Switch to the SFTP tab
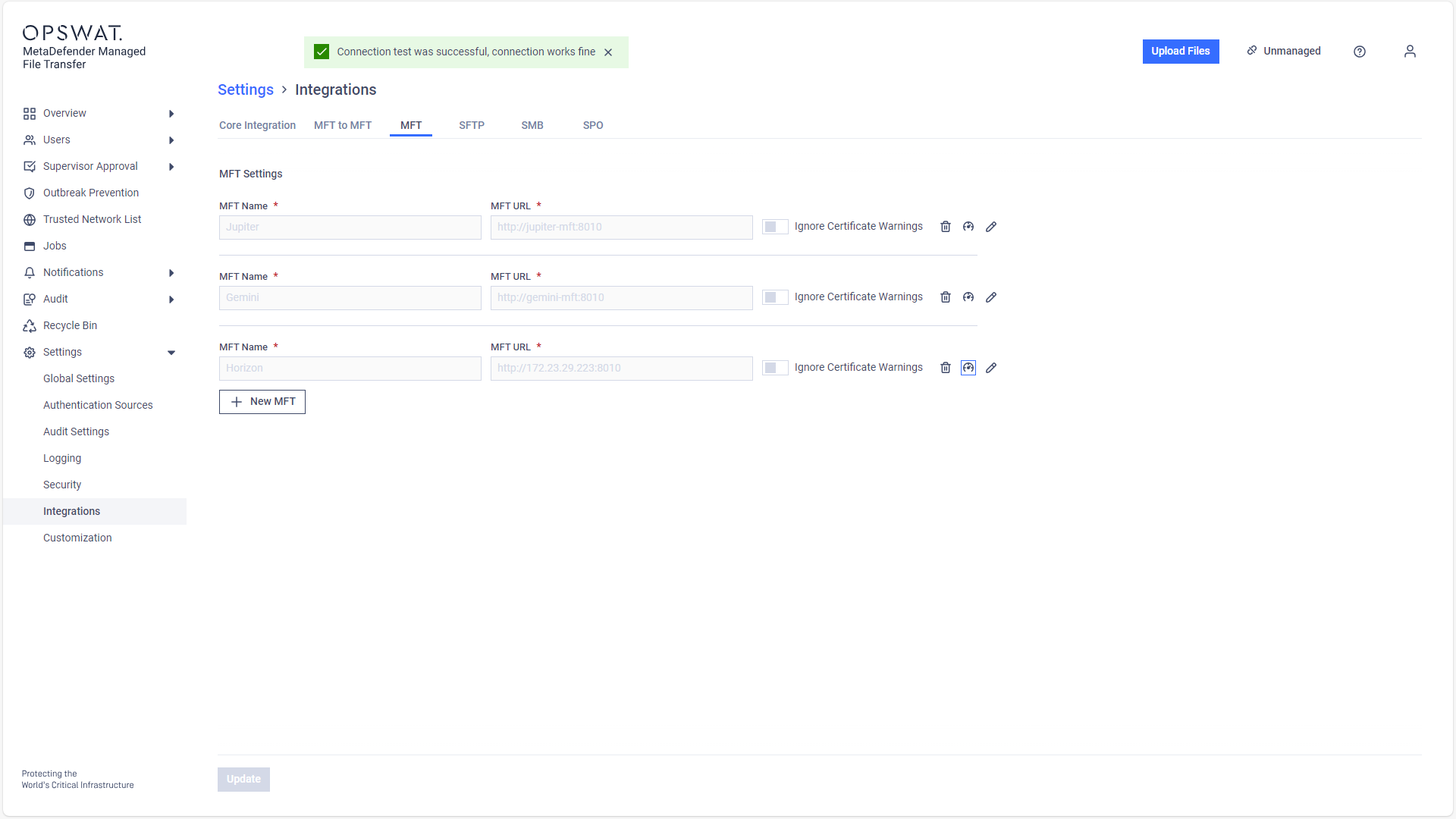 click(x=472, y=126)
